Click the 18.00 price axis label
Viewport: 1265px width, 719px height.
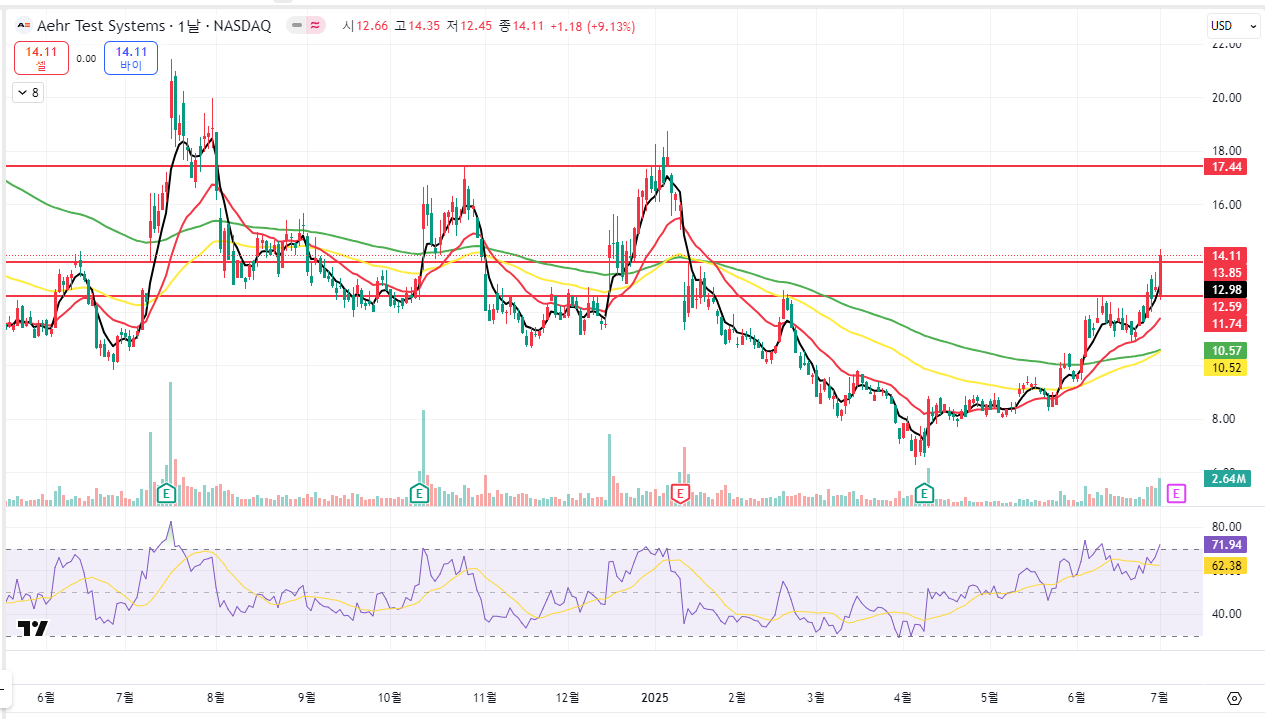tap(1226, 150)
